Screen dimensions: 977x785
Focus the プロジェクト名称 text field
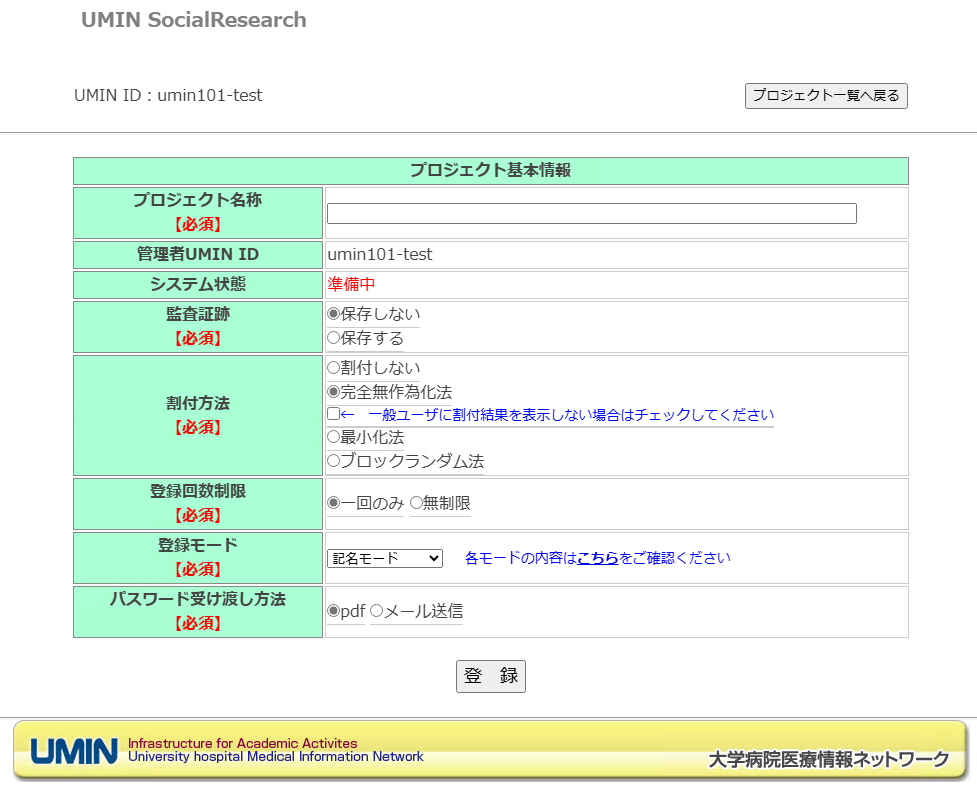coord(591,213)
